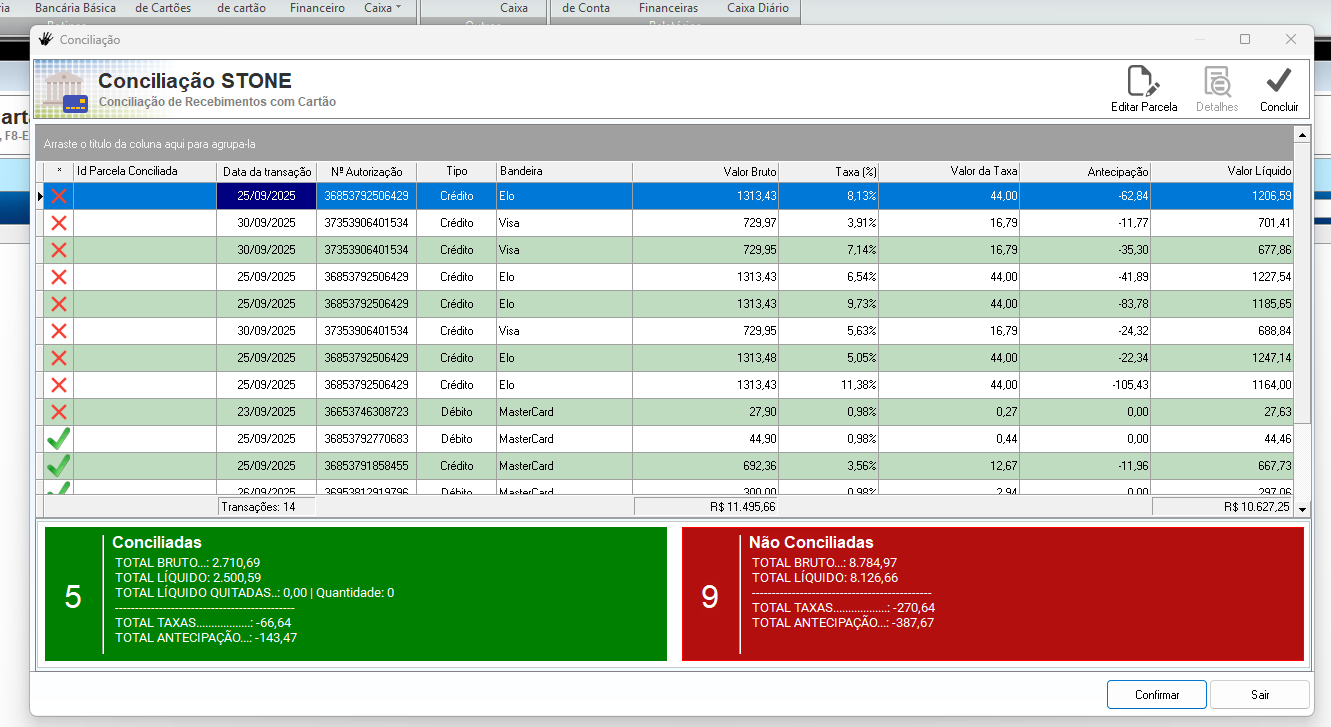The image size is (1331, 727).
Task: Toggle status mark on row with líquido 1247,14
Action: pyautogui.click(x=59, y=358)
